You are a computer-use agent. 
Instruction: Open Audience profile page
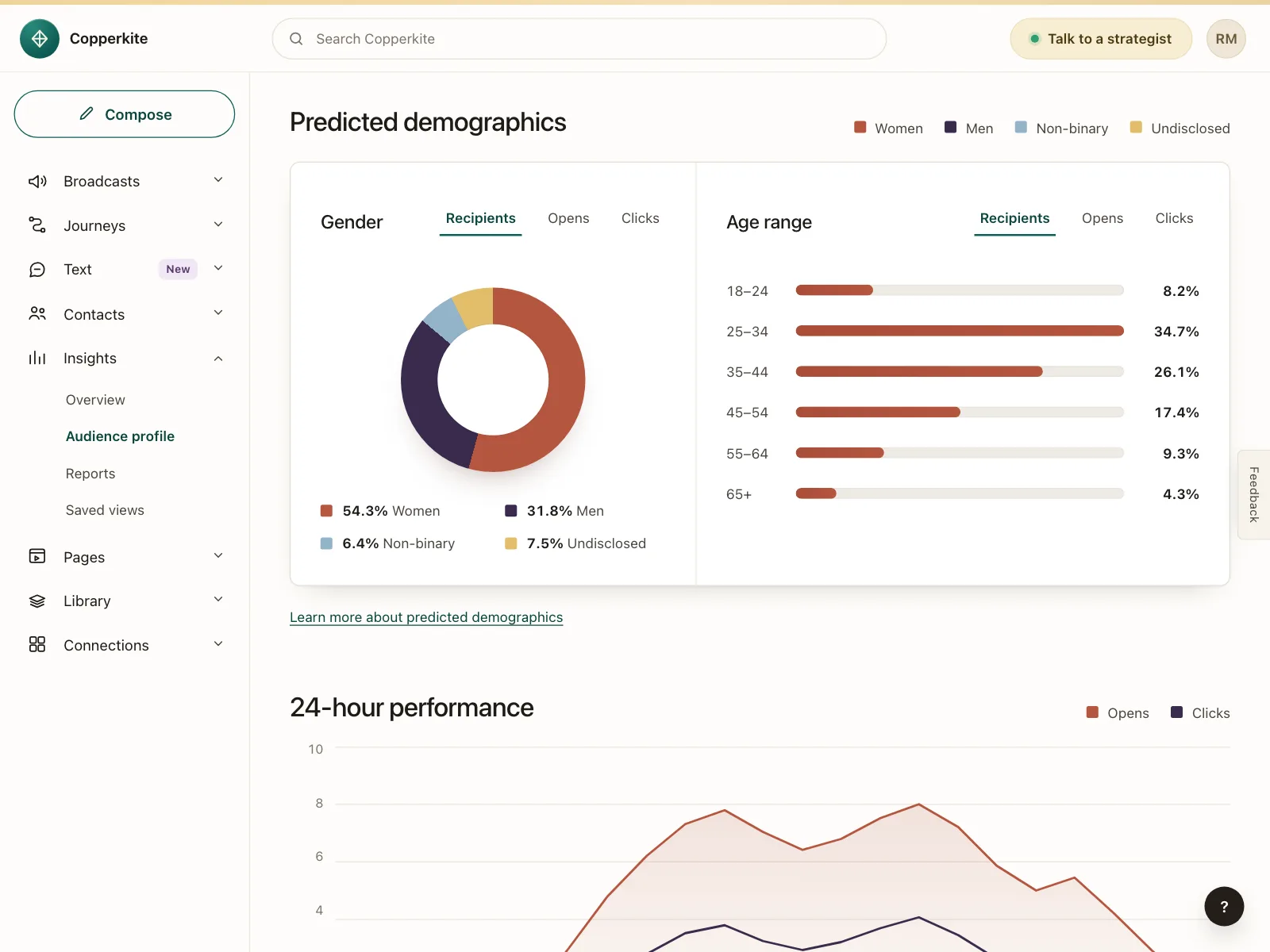120,436
